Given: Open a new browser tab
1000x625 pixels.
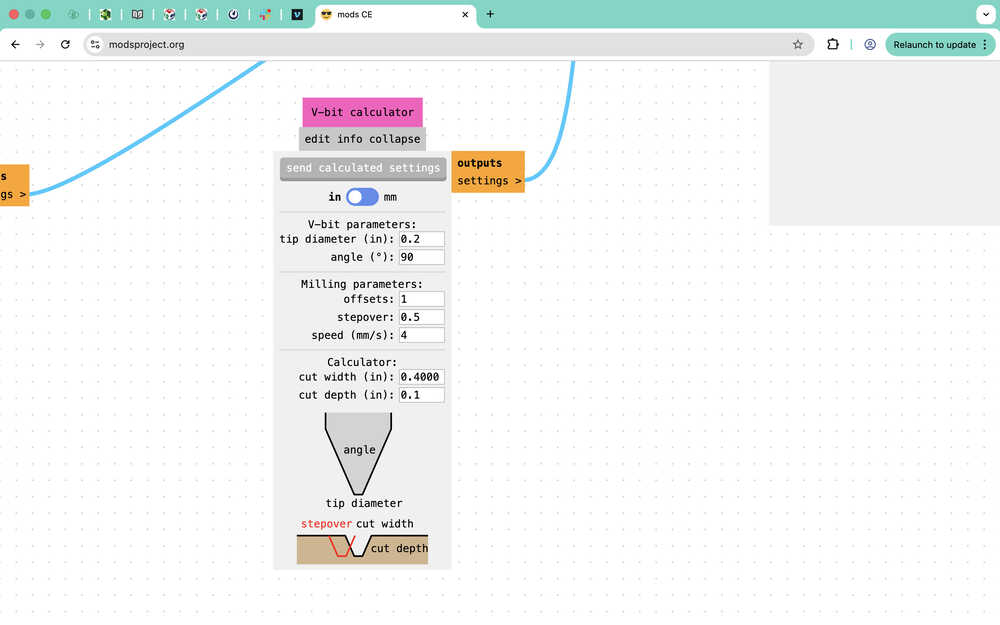Looking at the screenshot, I should [490, 14].
